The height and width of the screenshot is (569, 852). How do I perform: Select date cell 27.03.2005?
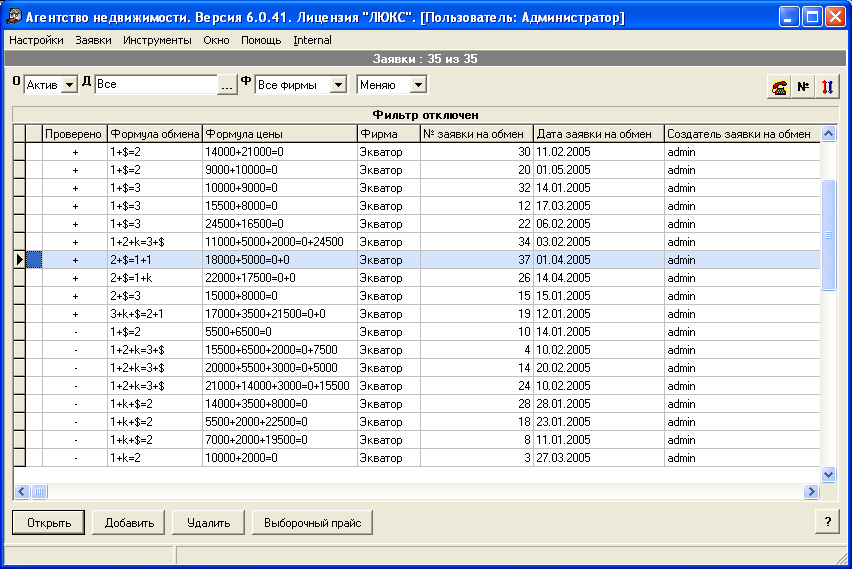coord(599,458)
